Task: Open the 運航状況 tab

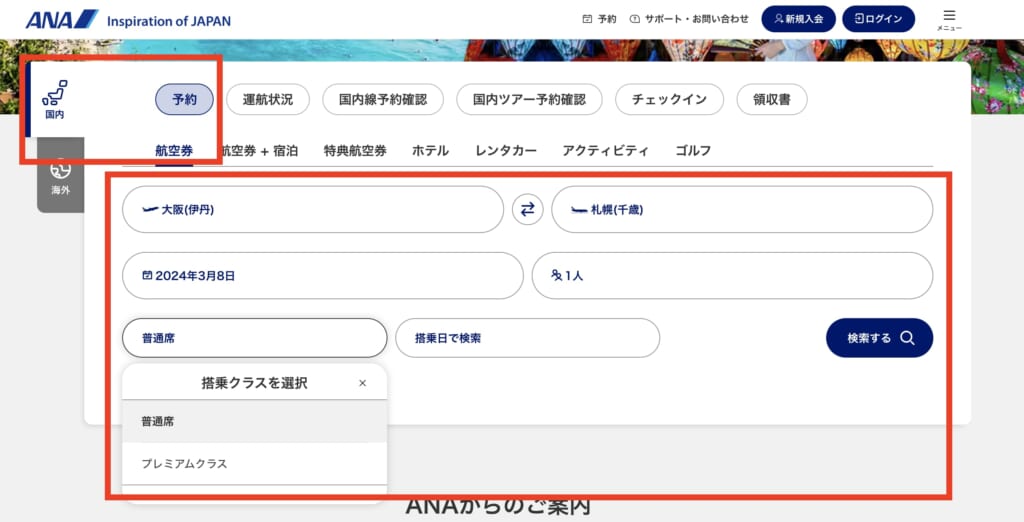Action: (268, 99)
